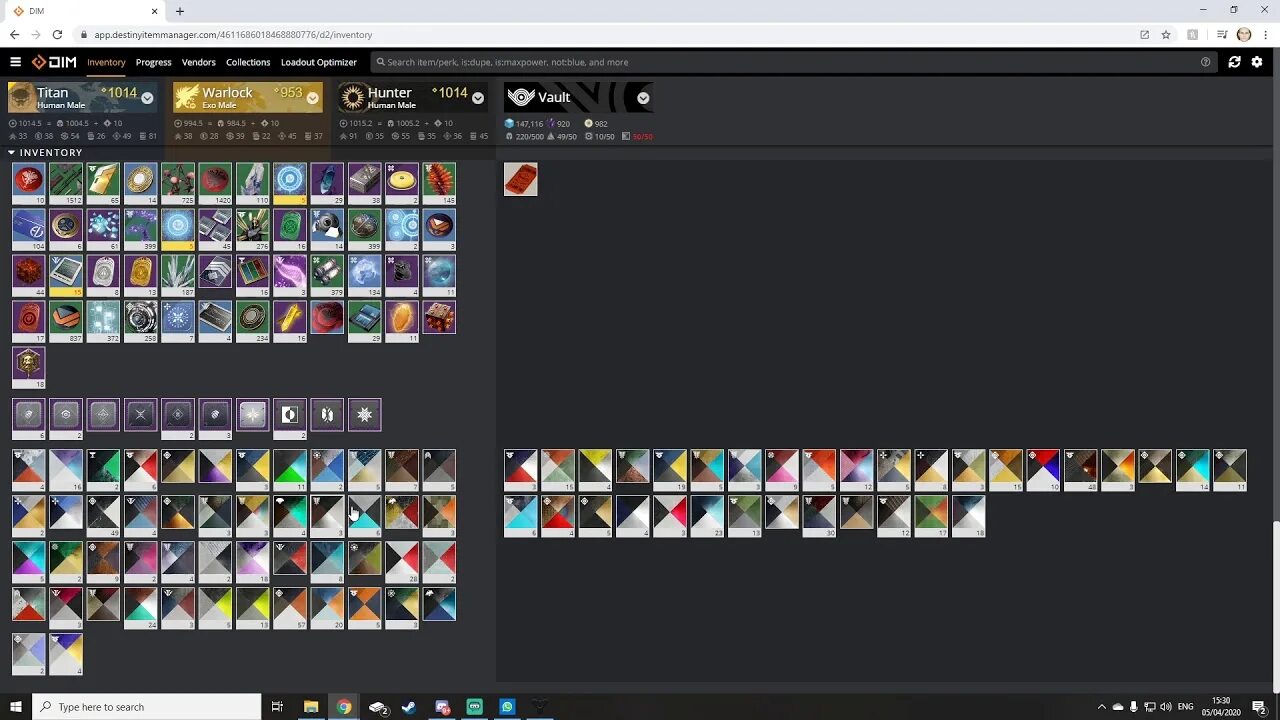Select the metallic ring item count 258
Image resolution: width=1280 pixels, height=720 pixels.
coord(141,321)
